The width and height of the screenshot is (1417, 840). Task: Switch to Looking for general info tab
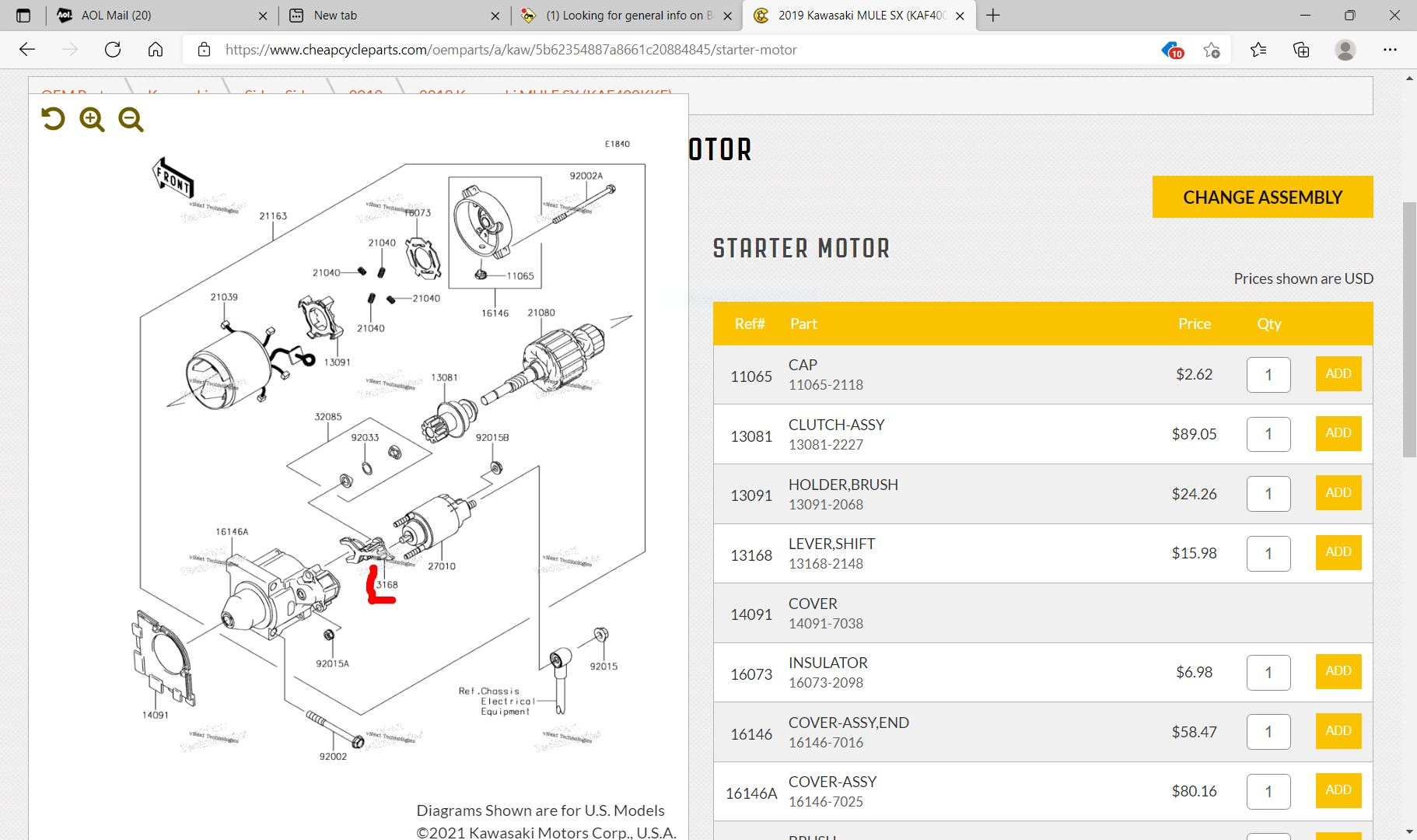[x=627, y=16]
